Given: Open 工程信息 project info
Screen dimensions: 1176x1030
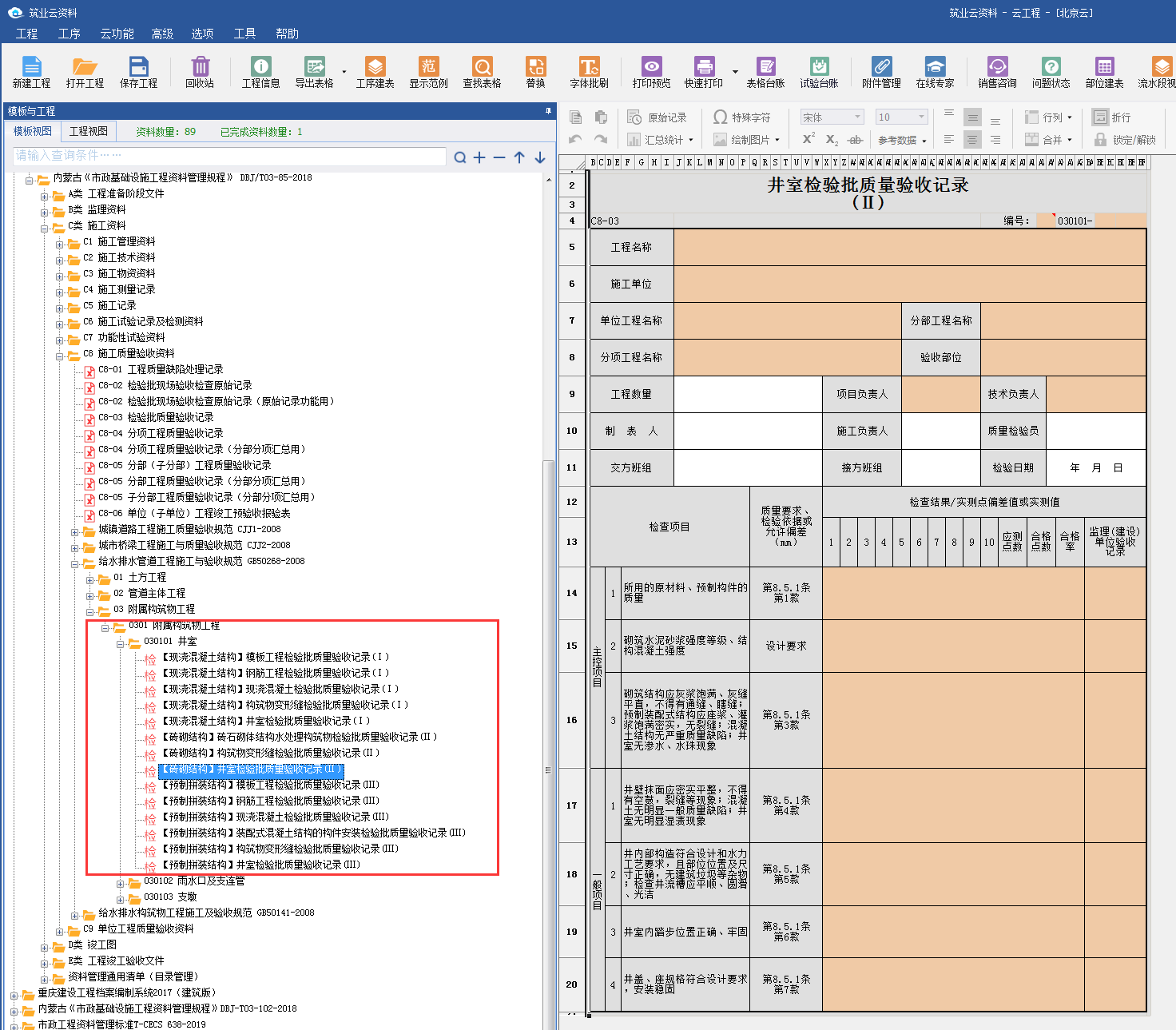Looking at the screenshot, I should click(x=260, y=72).
